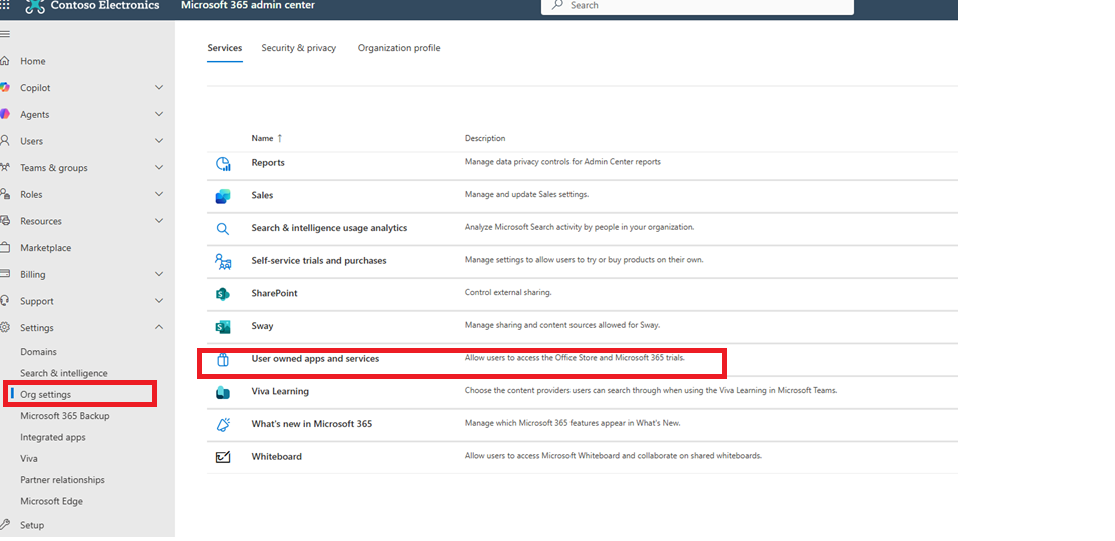Sort by the Name column header
1115x541 pixels.
(x=267, y=138)
